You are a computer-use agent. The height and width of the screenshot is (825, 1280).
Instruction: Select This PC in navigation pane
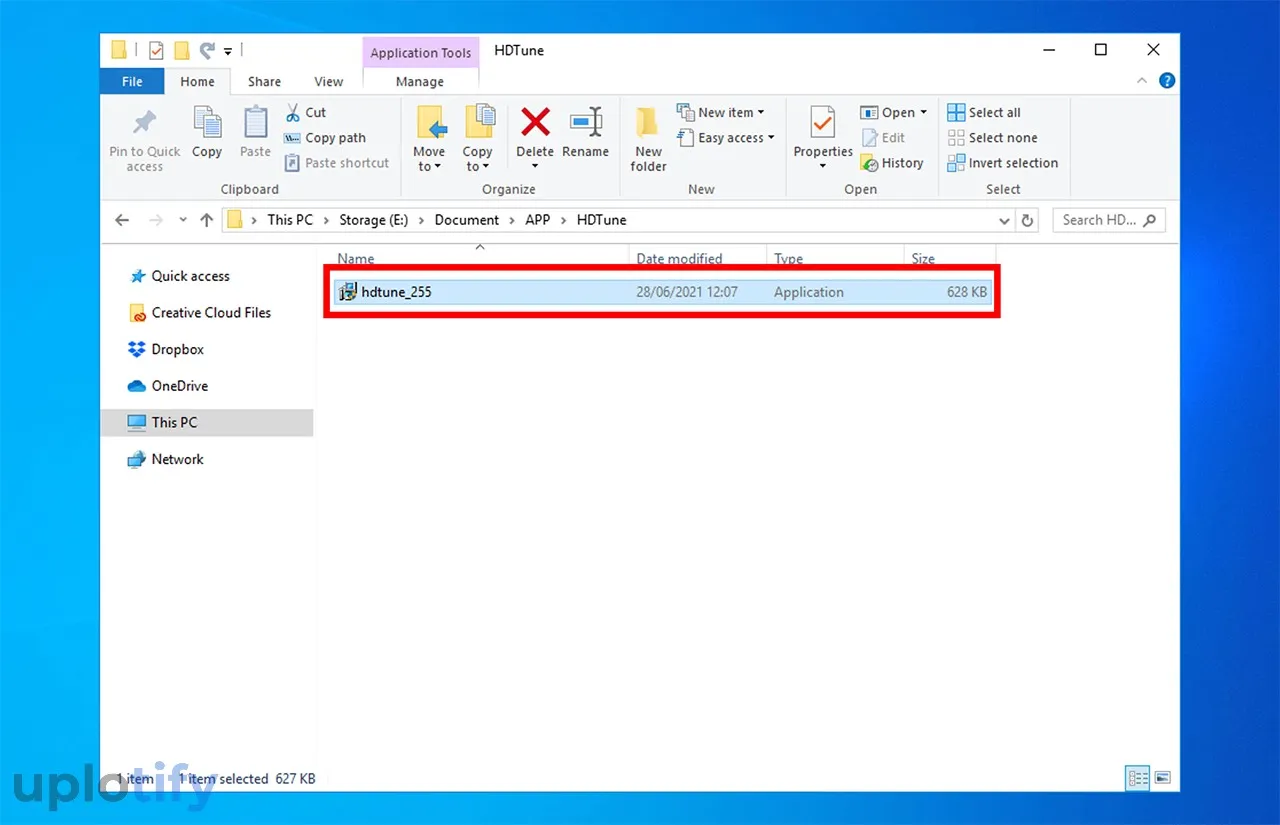point(207,423)
